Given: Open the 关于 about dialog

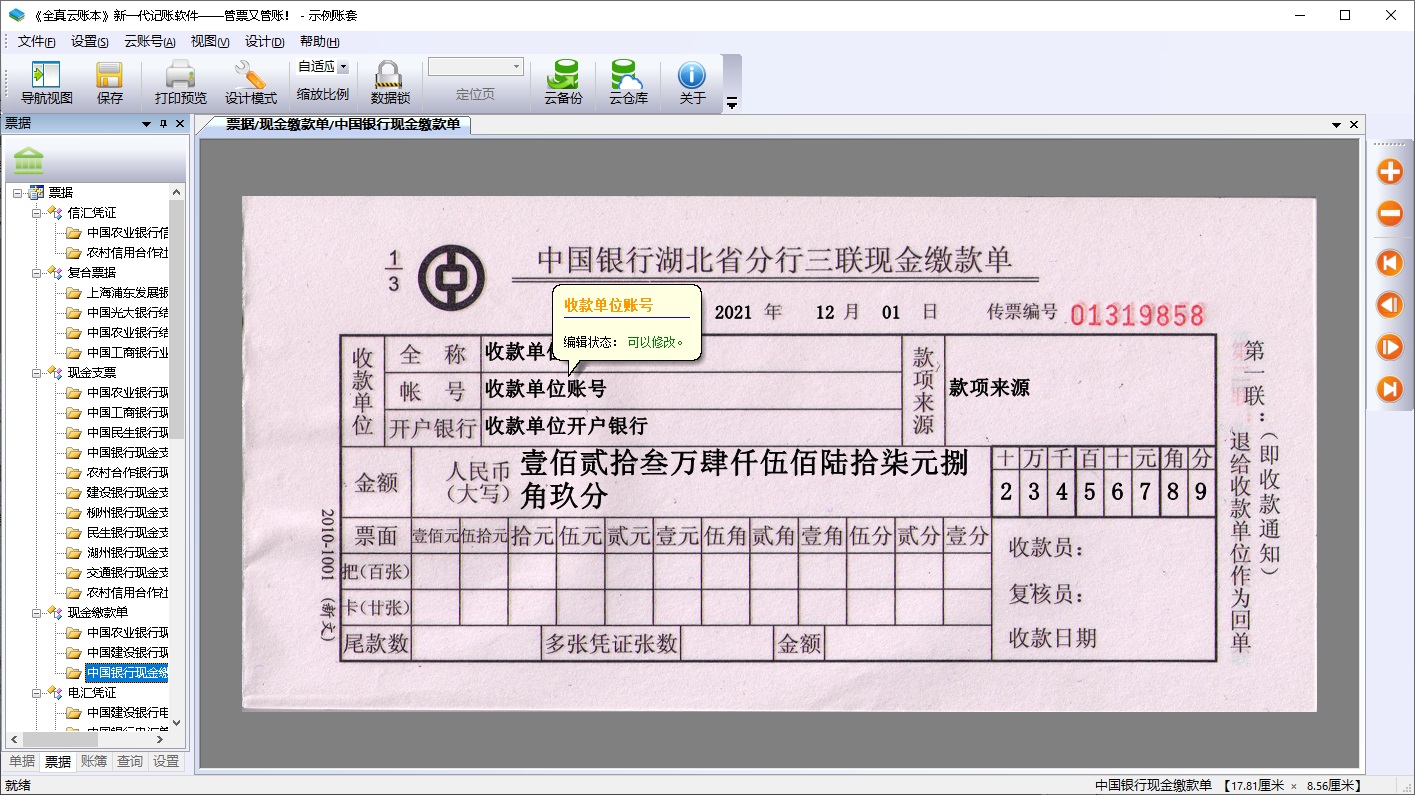Looking at the screenshot, I should [x=692, y=83].
